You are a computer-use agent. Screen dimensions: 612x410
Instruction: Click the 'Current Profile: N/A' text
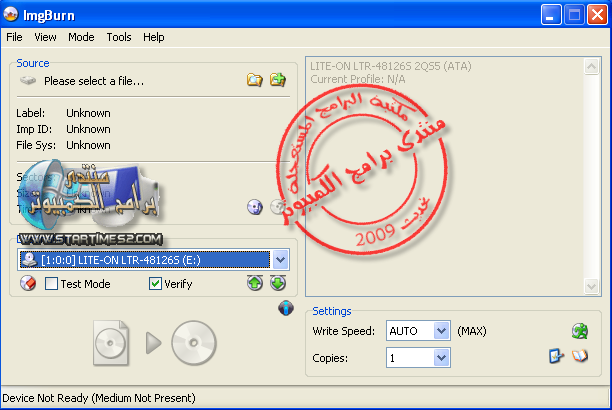[358, 79]
